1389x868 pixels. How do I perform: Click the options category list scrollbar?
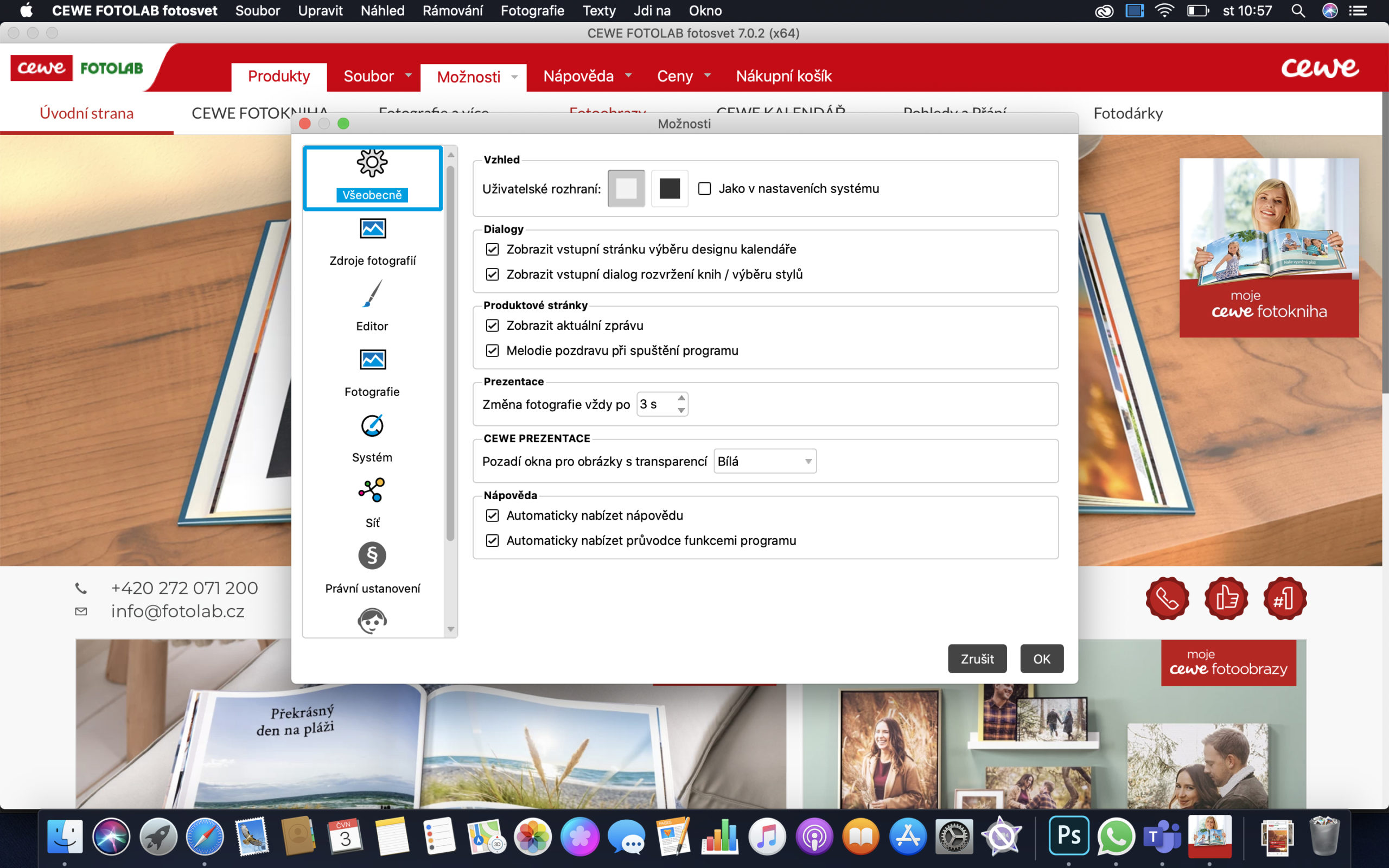point(450,353)
